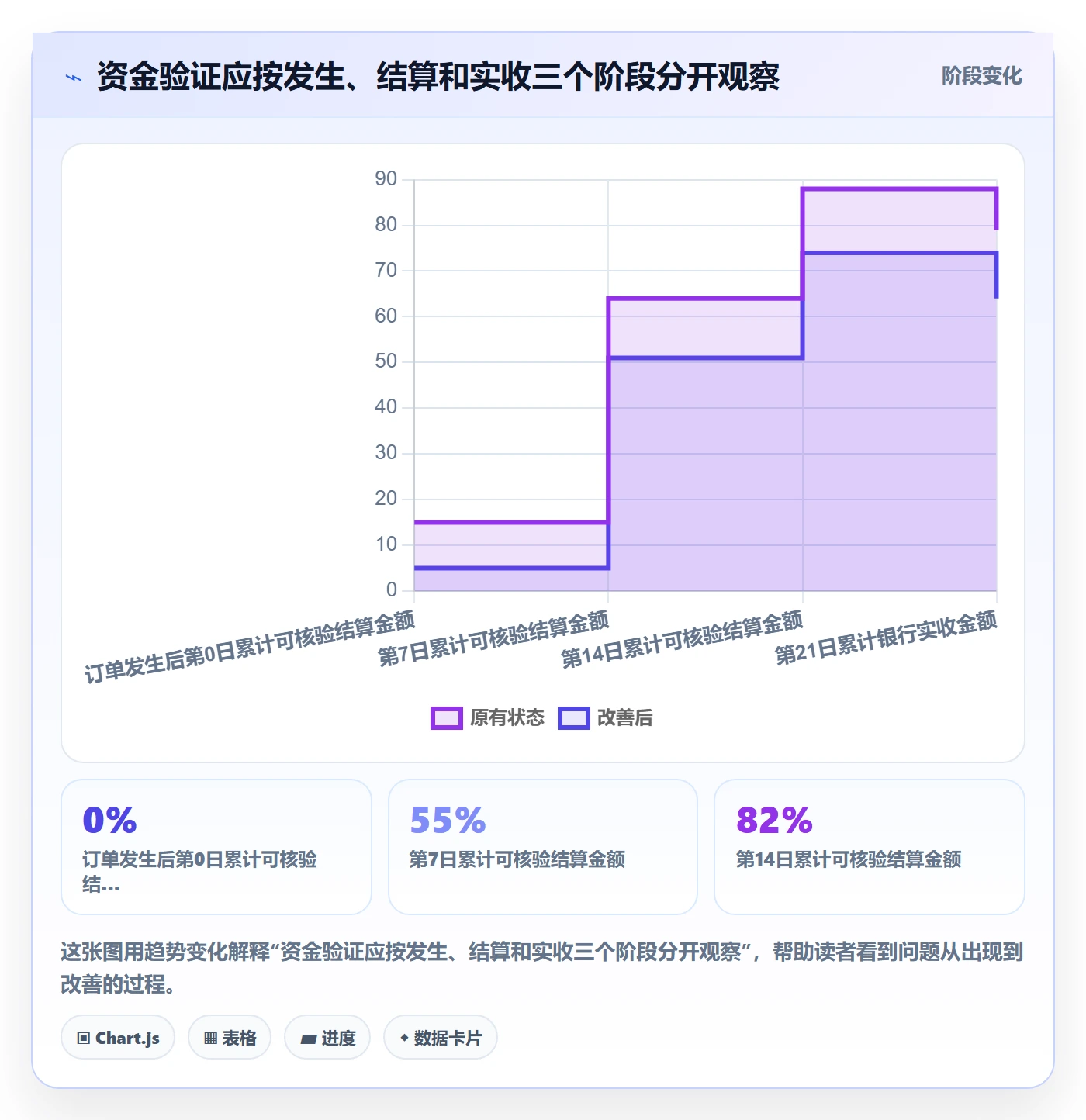1086x1120 pixels.
Task: Toggle the 改善后 legend swatch
Action: click(574, 718)
